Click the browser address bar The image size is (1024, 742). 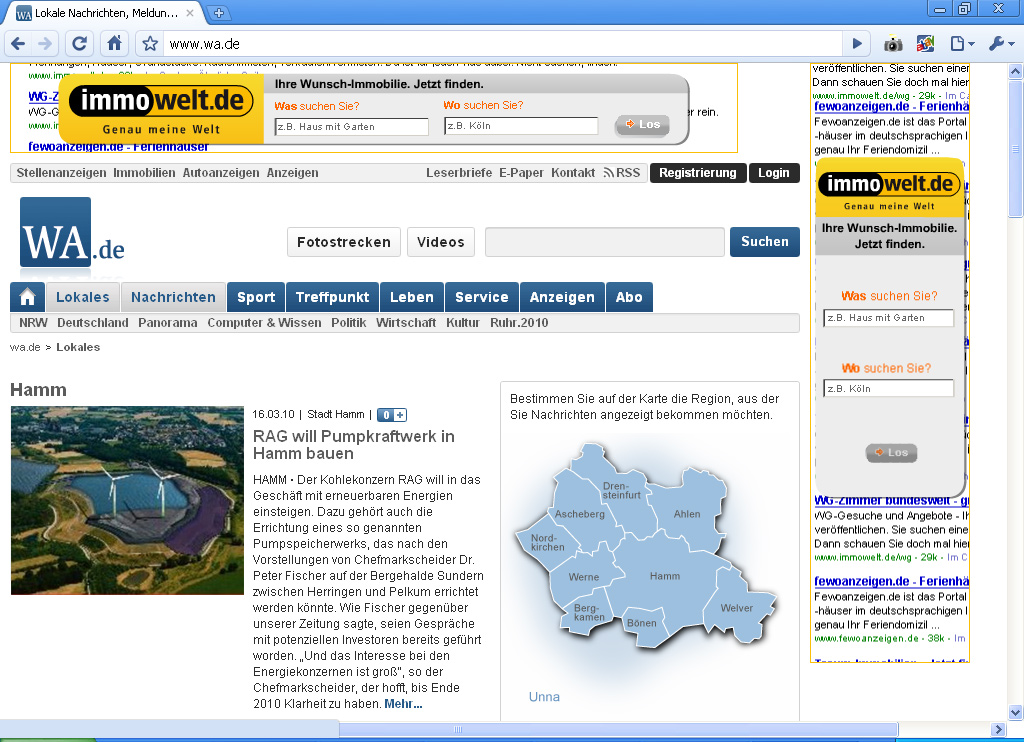click(503, 44)
